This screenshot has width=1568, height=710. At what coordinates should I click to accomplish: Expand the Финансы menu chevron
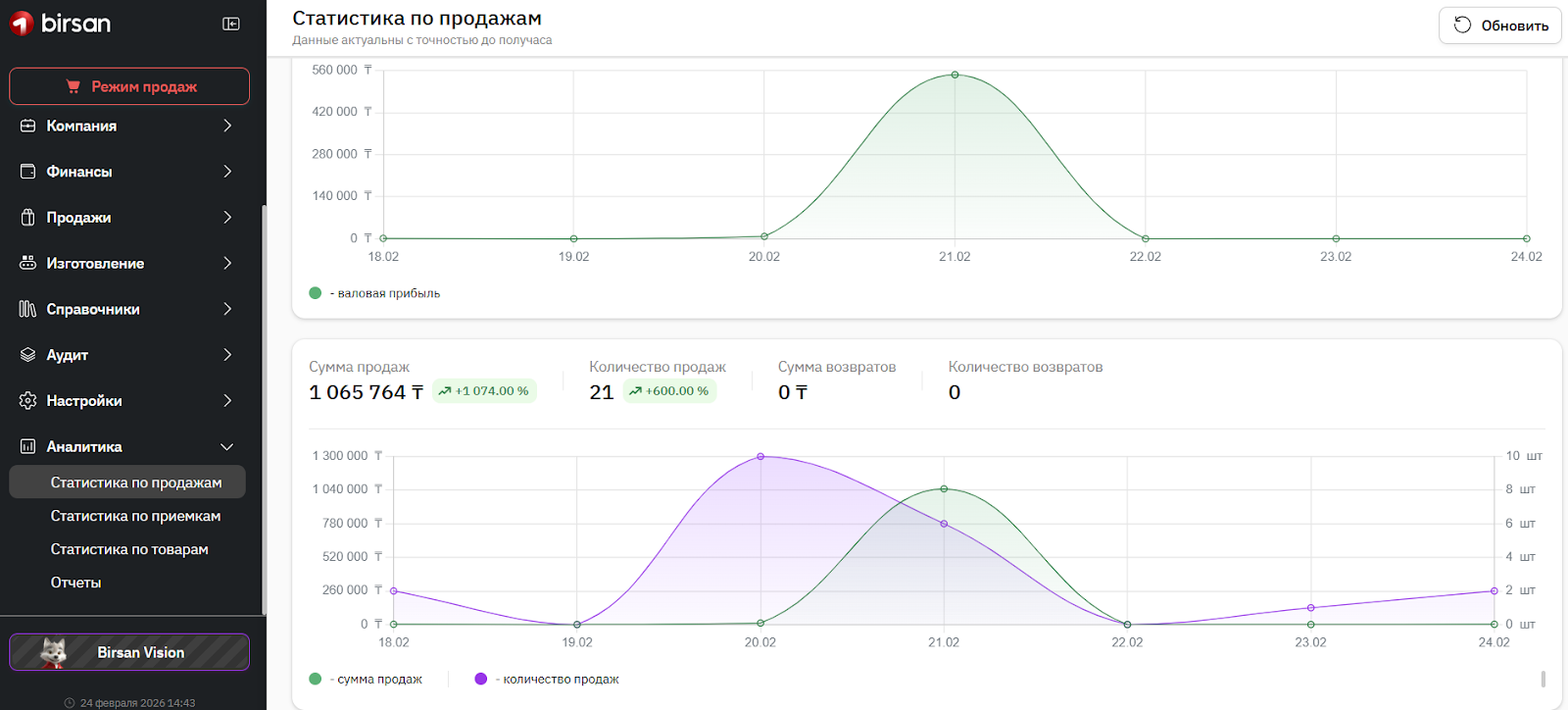coord(227,172)
